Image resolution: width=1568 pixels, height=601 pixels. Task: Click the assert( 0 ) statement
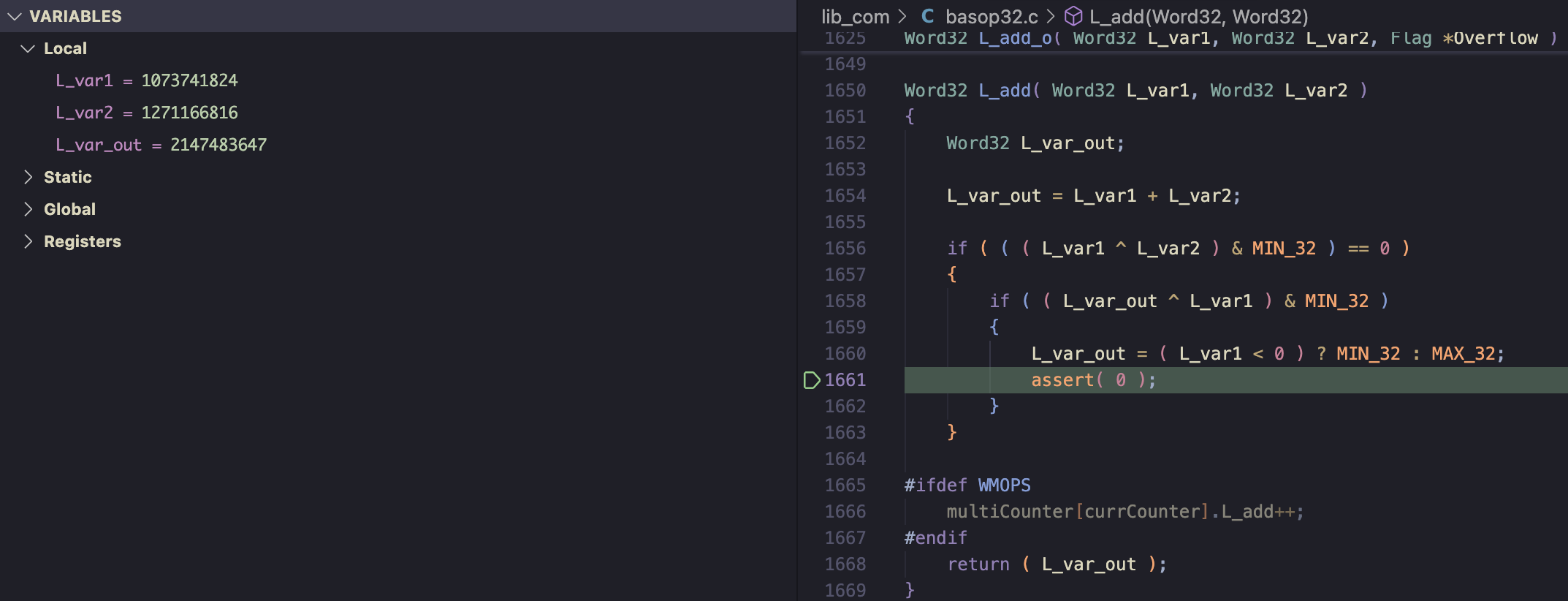point(1093,380)
